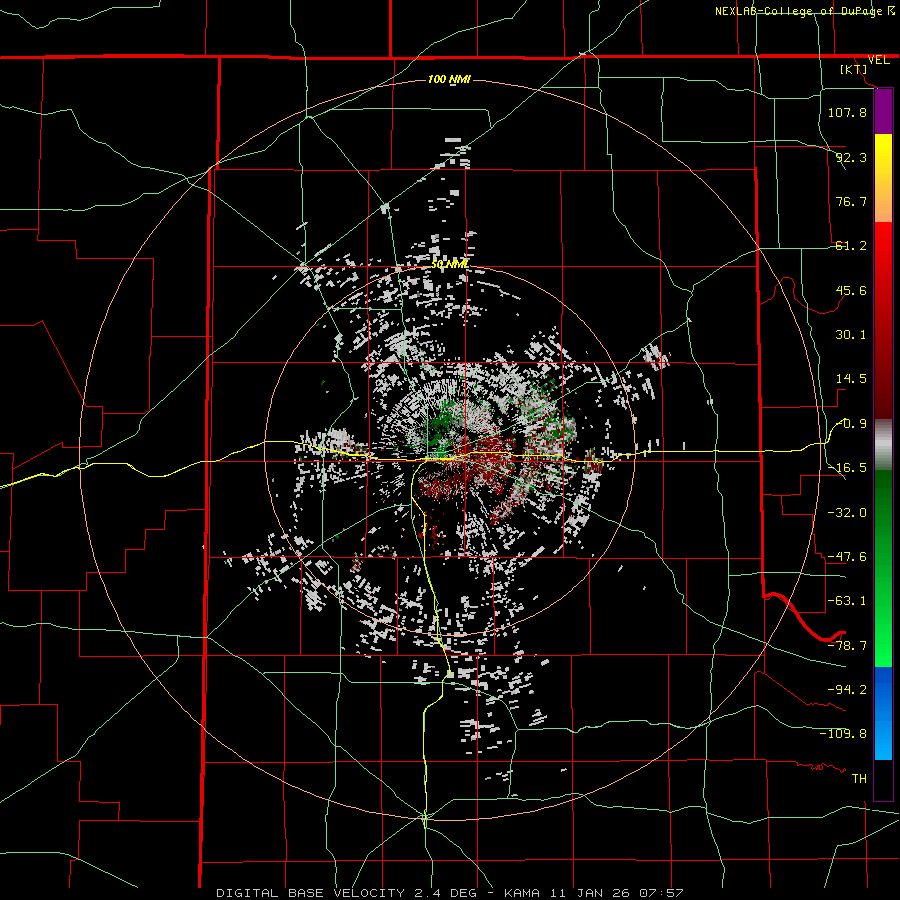This screenshot has height=900, width=900.
Task: Click the purple segment of the color bar
Action: pyautogui.click(x=883, y=111)
